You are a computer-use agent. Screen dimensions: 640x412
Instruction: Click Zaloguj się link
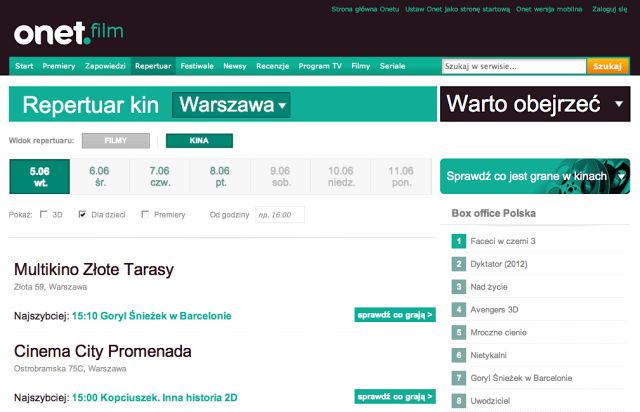610,9
